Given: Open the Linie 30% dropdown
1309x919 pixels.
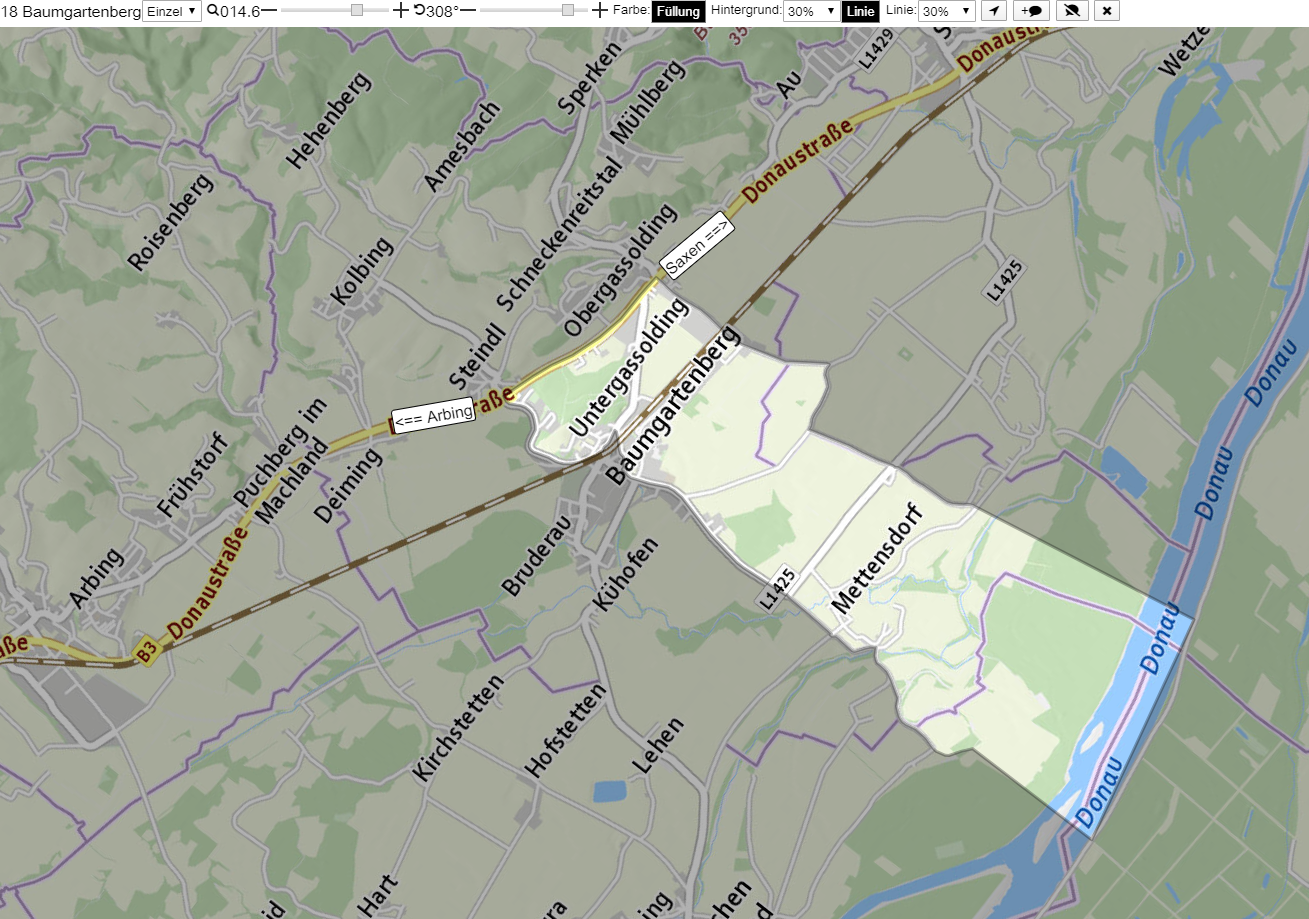Looking at the screenshot, I should [946, 11].
